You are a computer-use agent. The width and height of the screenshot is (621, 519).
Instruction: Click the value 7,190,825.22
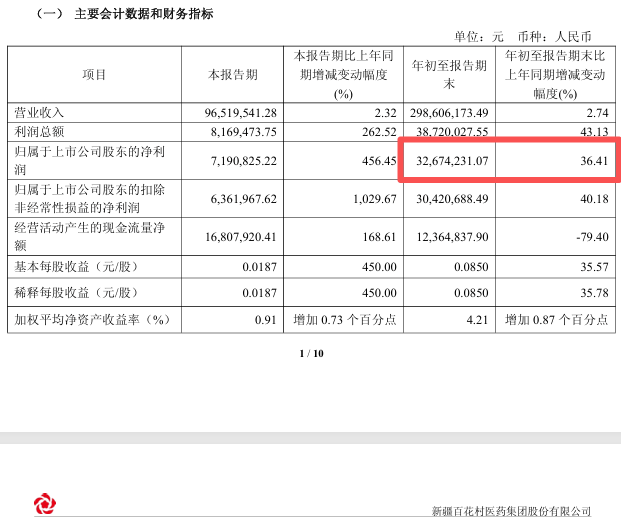point(244,161)
